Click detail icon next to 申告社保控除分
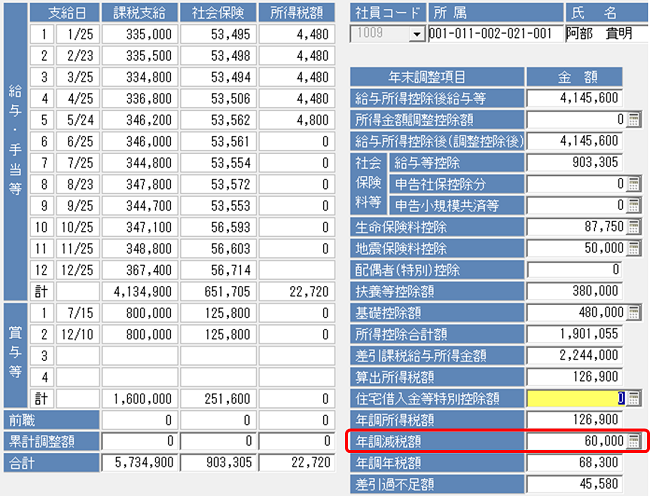Screen dimensions: 650x496 [633, 183]
